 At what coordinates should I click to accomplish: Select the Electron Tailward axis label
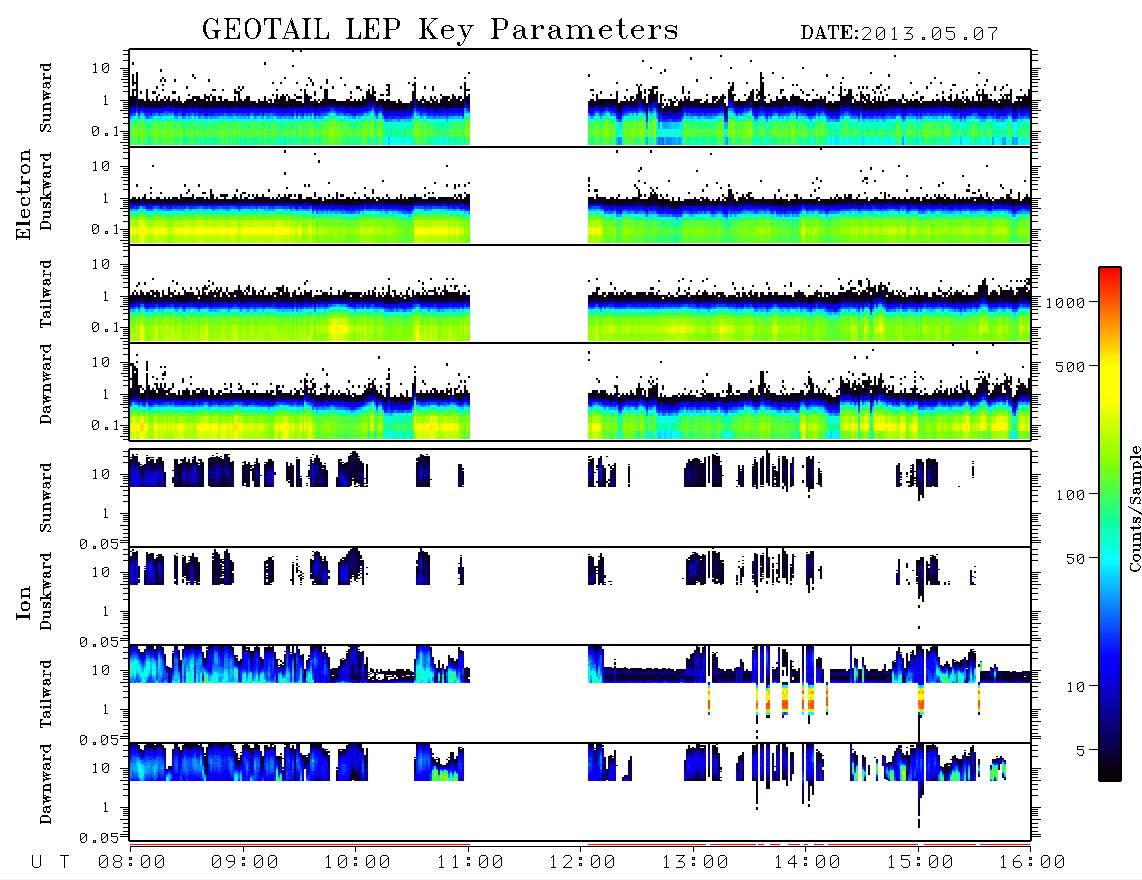click(46, 294)
